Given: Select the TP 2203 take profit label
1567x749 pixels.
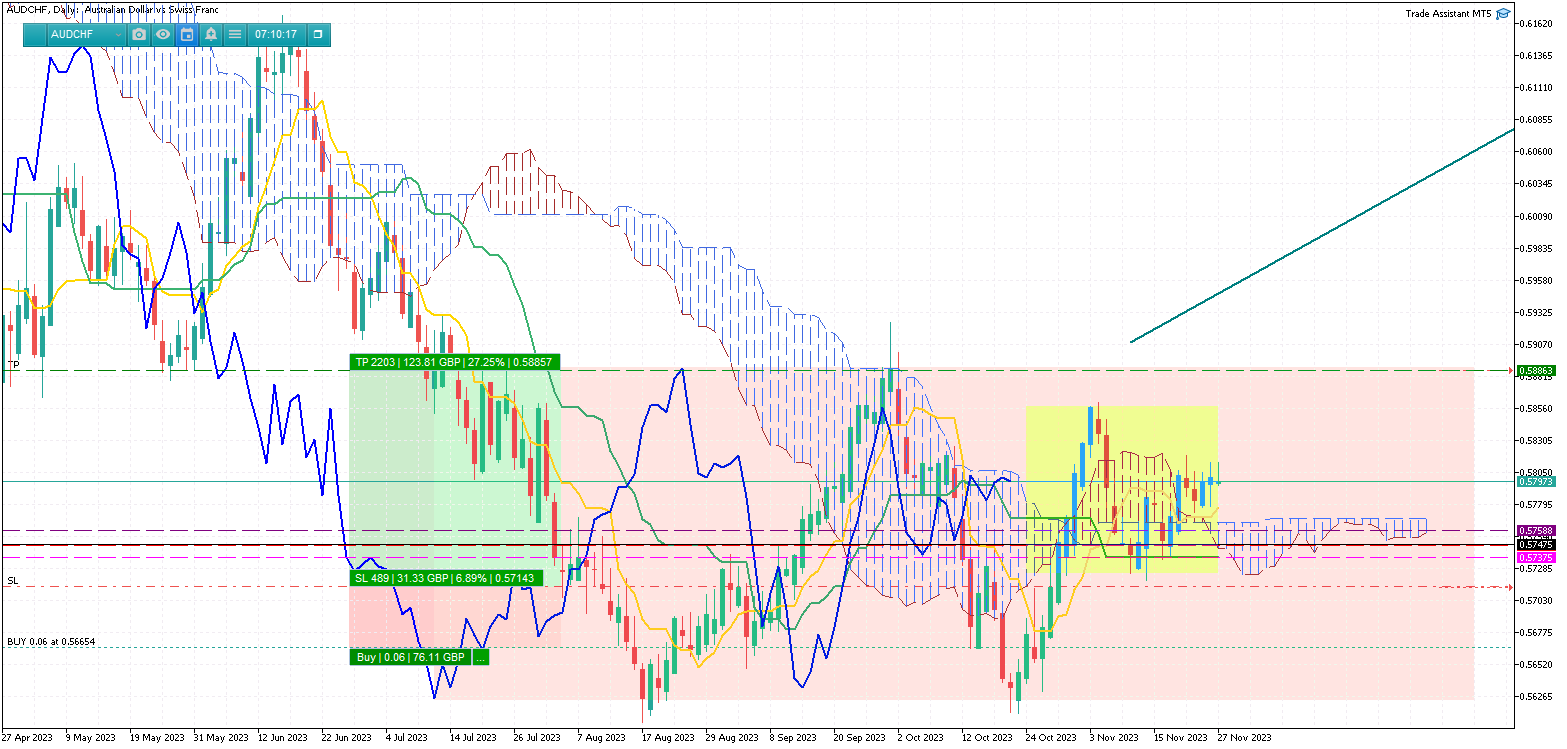Looking at the screenshot, I should 454,362.
